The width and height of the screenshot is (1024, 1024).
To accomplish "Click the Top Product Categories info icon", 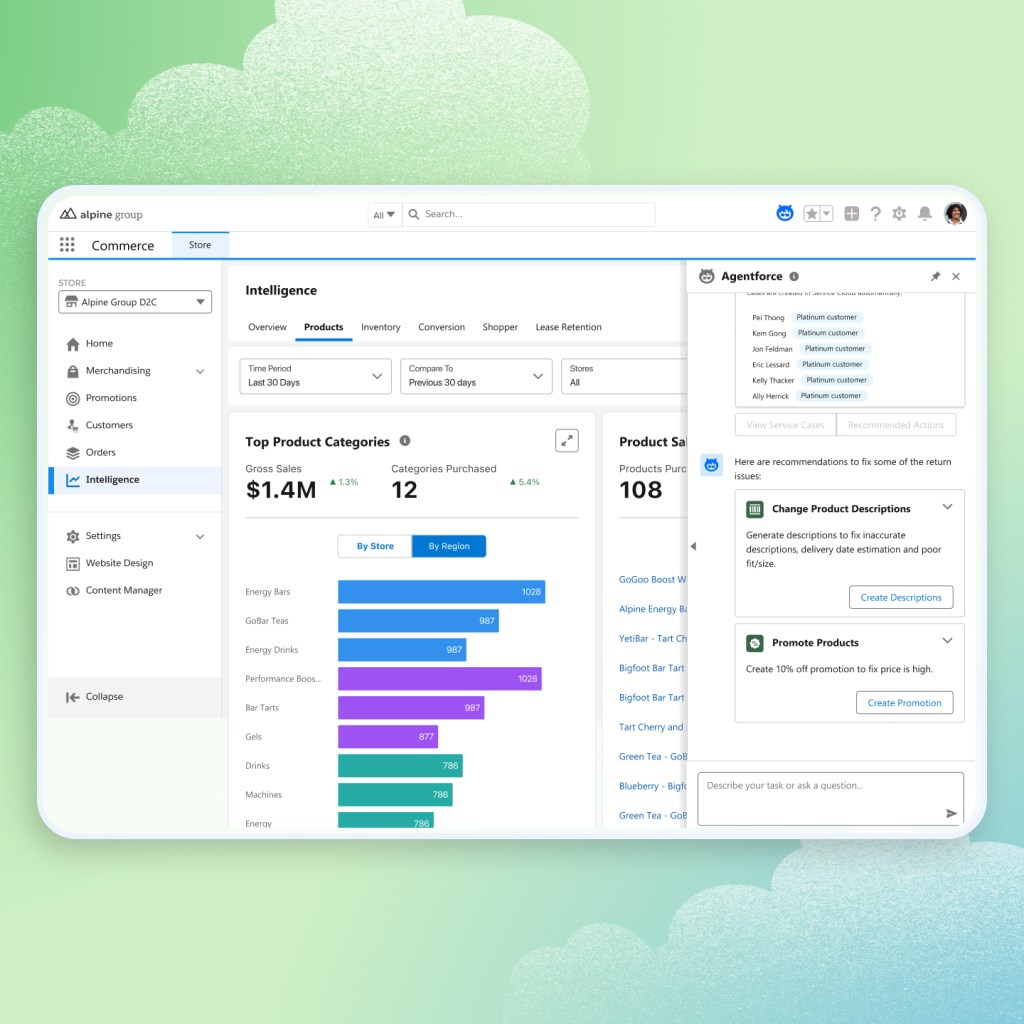I will pos(405,441).
